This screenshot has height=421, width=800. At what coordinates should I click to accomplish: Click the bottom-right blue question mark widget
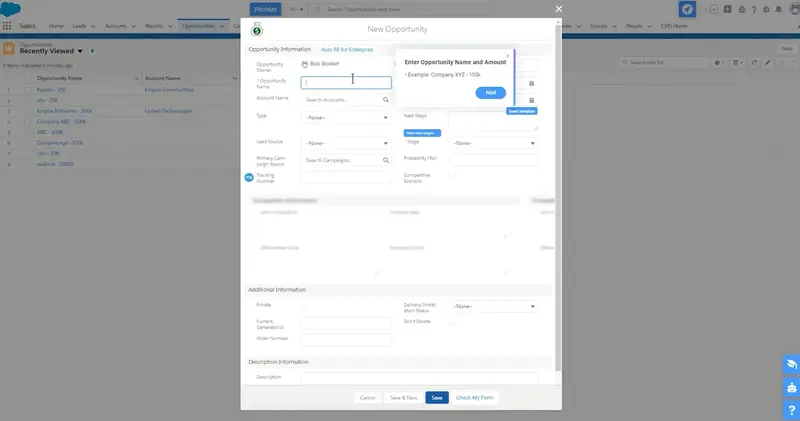791,410
